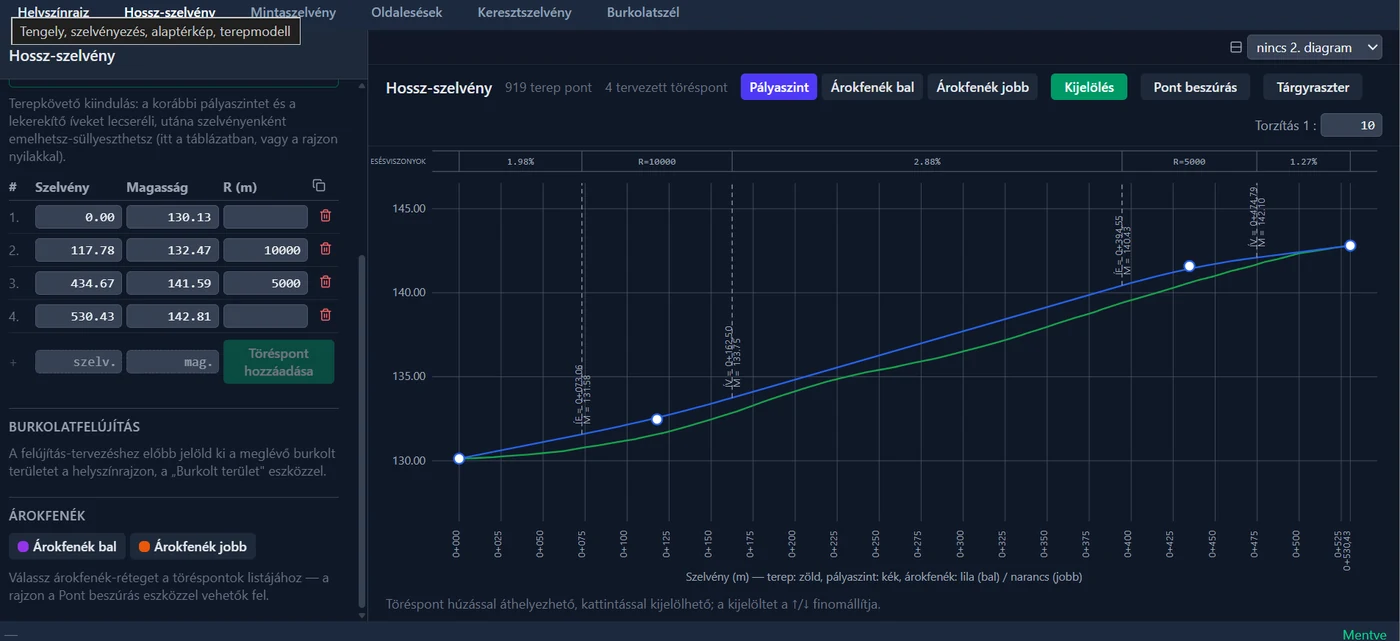The width and height of the screenshot is (1400, 641).
Task: Enable the Tárgyraszter option
Action: [1313, 87]
